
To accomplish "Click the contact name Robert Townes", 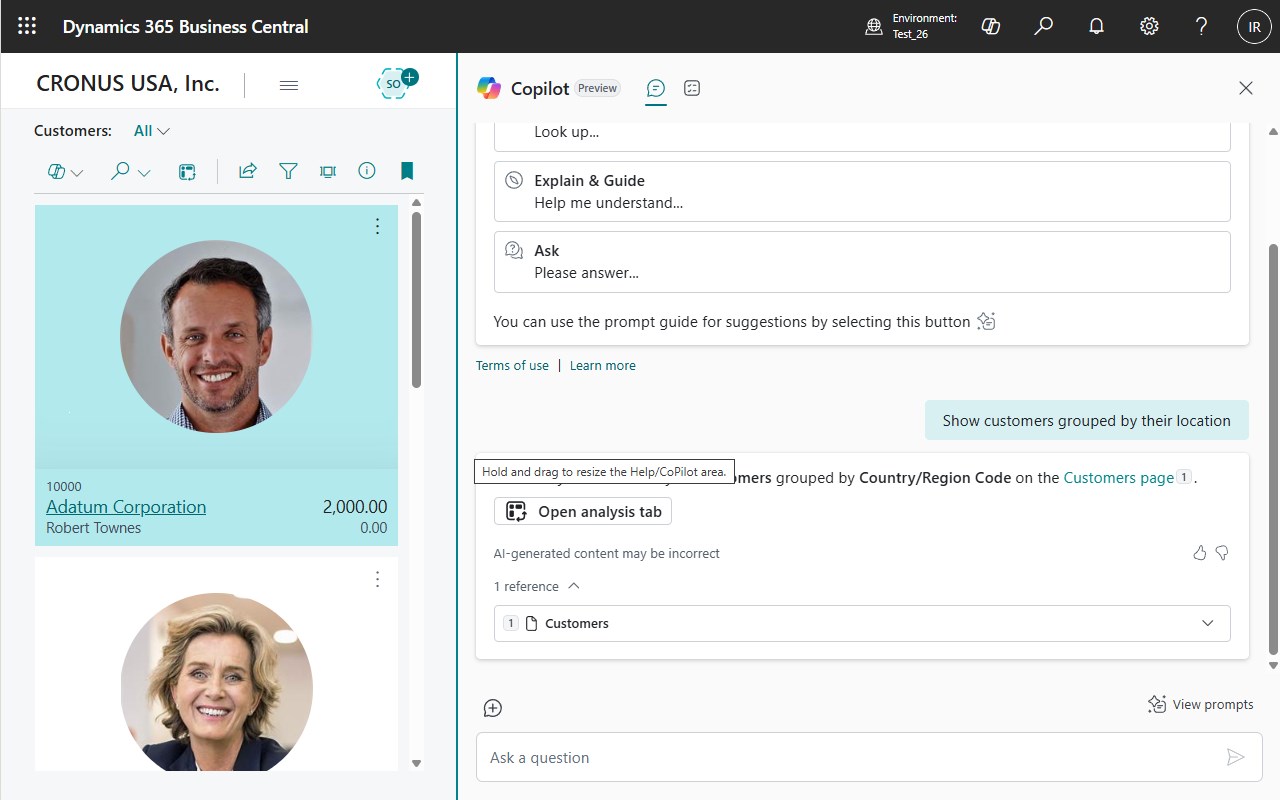I will coord(94,528).
